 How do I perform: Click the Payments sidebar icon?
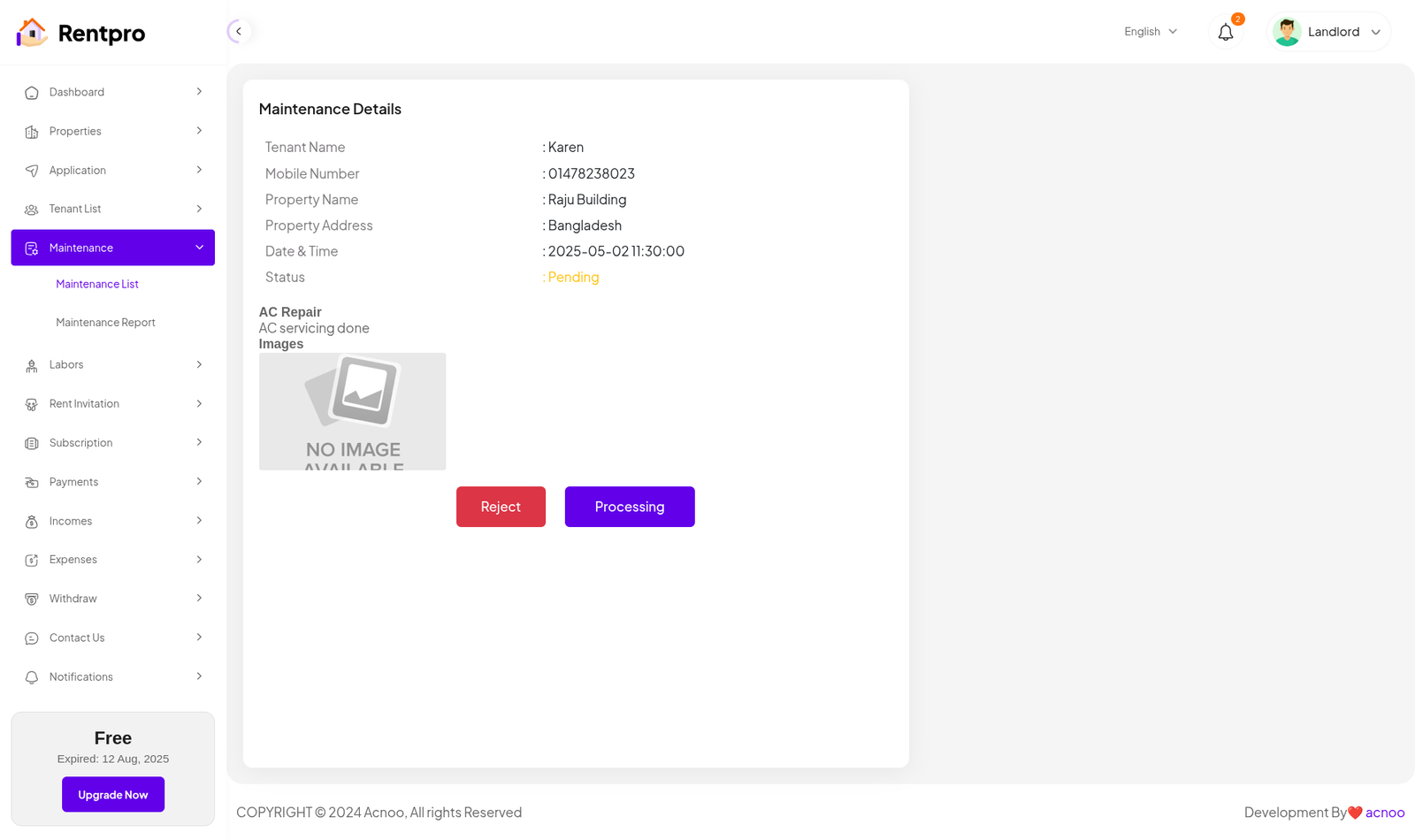coord(32,483)
